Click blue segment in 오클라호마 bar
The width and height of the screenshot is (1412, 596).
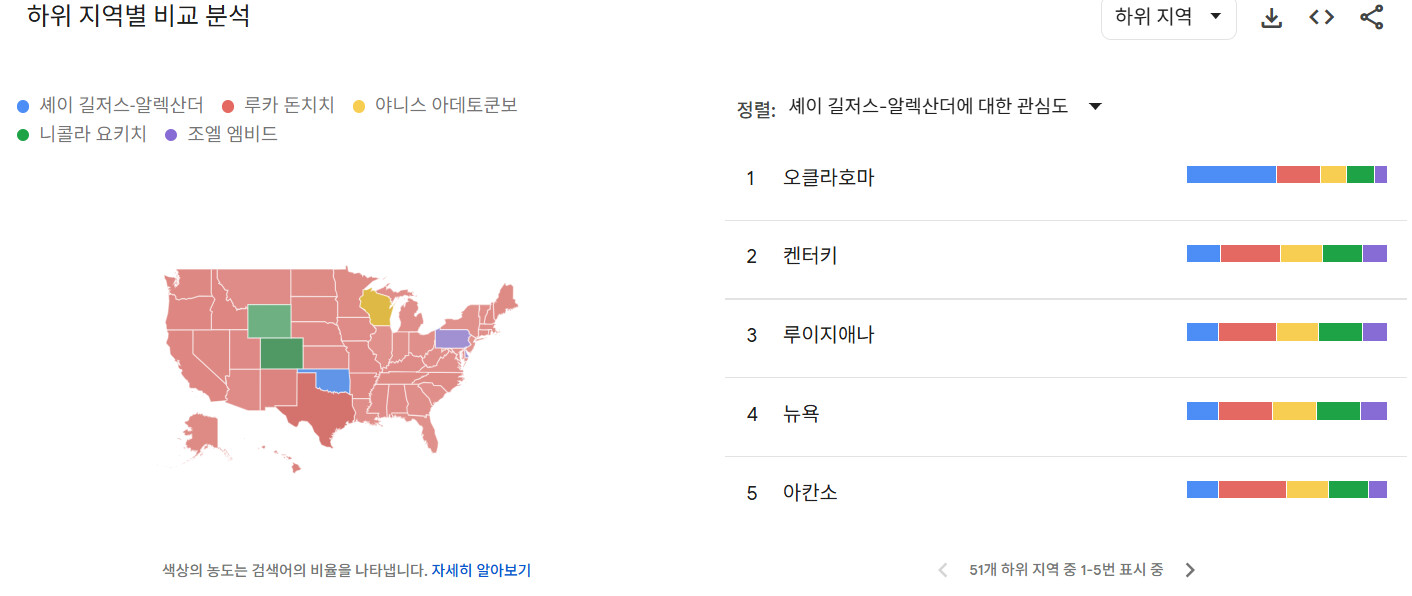[1230, 174]
